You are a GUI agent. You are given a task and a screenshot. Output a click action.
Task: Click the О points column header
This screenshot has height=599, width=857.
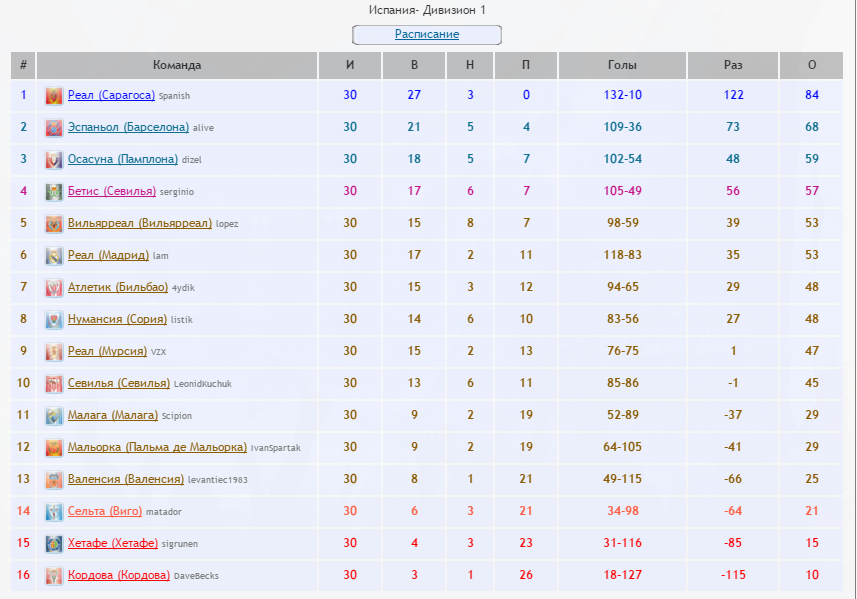click(x=812, y=65)
